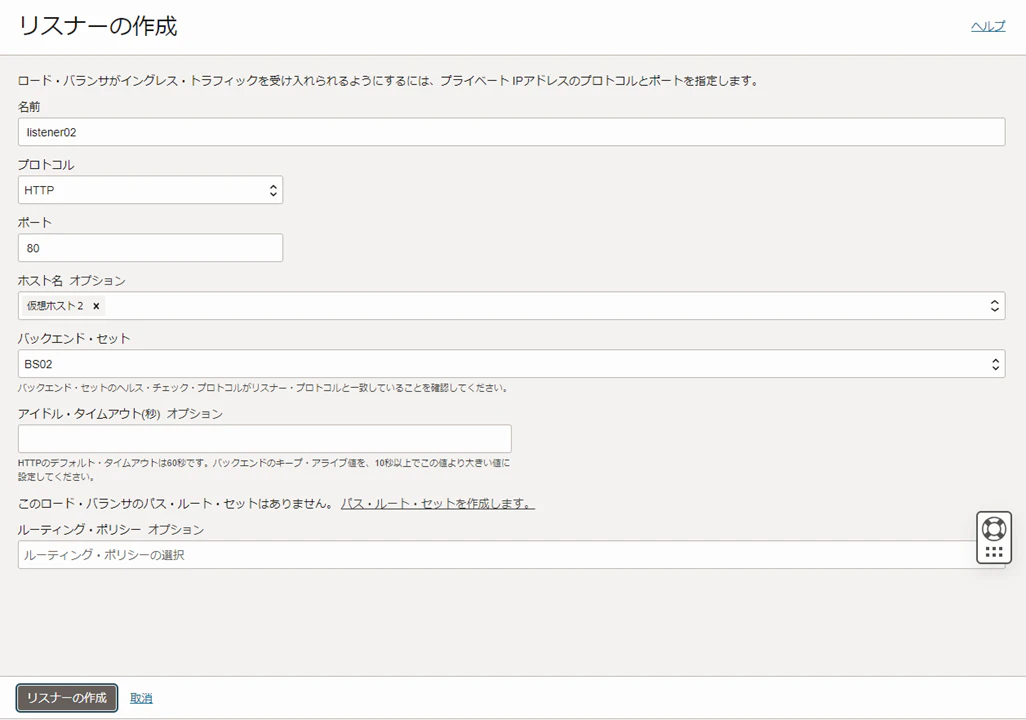Click the リスナーの作成 button
1026x720 pixels.
(67, 698)
